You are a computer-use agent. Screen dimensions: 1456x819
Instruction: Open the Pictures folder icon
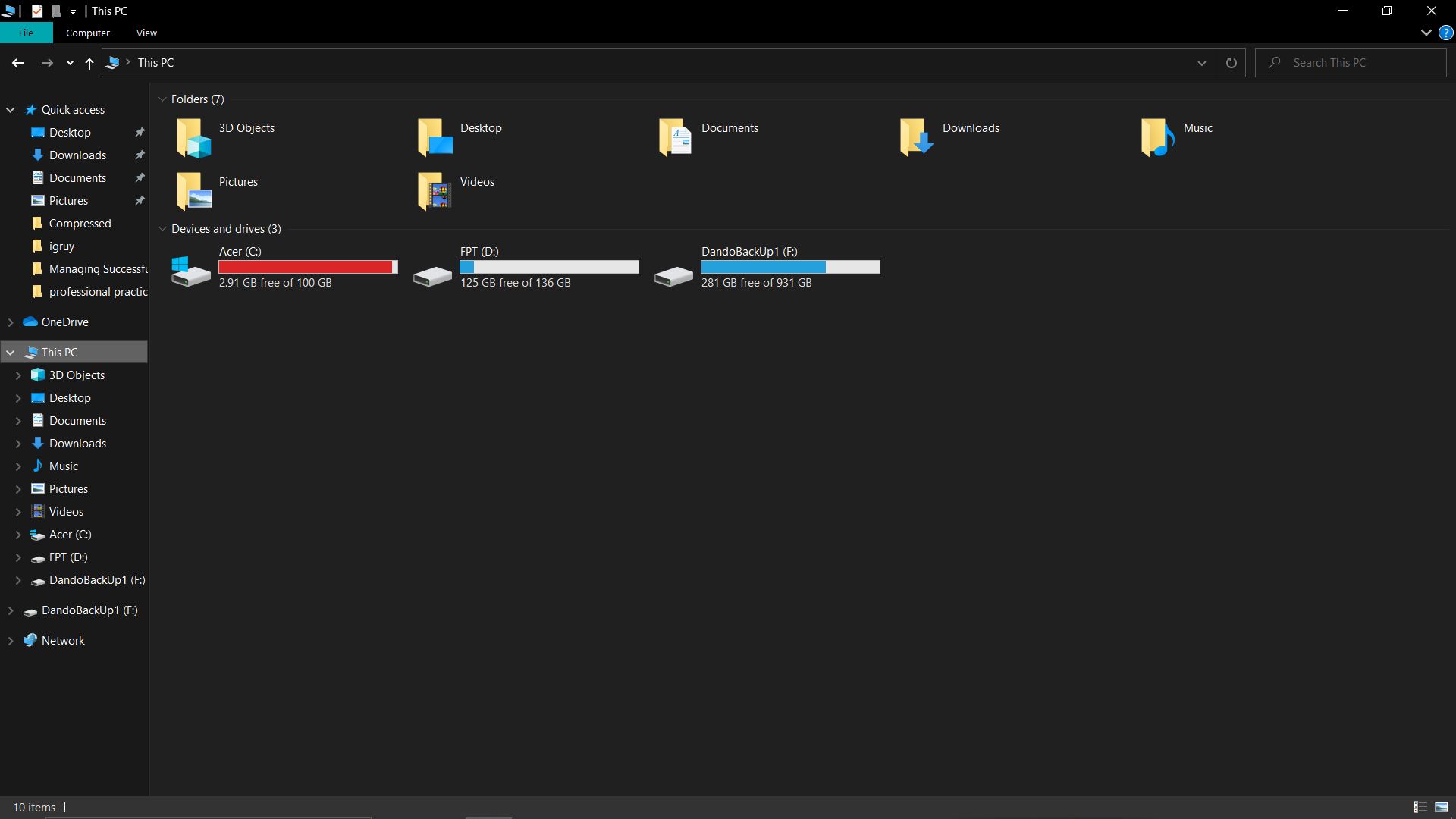pyautogui.click(x=194, y=191)
